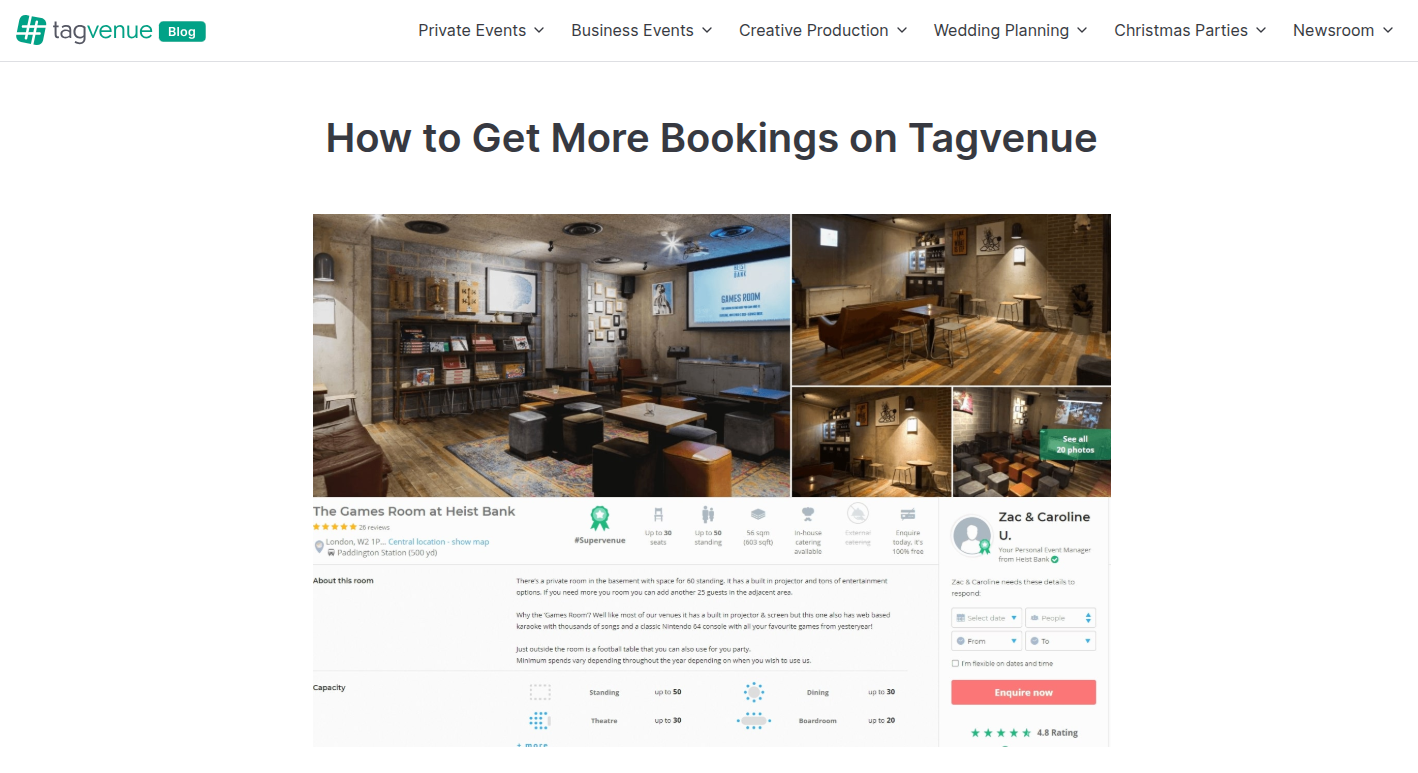The height and width of the screenshot is (773, 1418).
Task: Click the green Blog badge
Action: click(182, 31)
